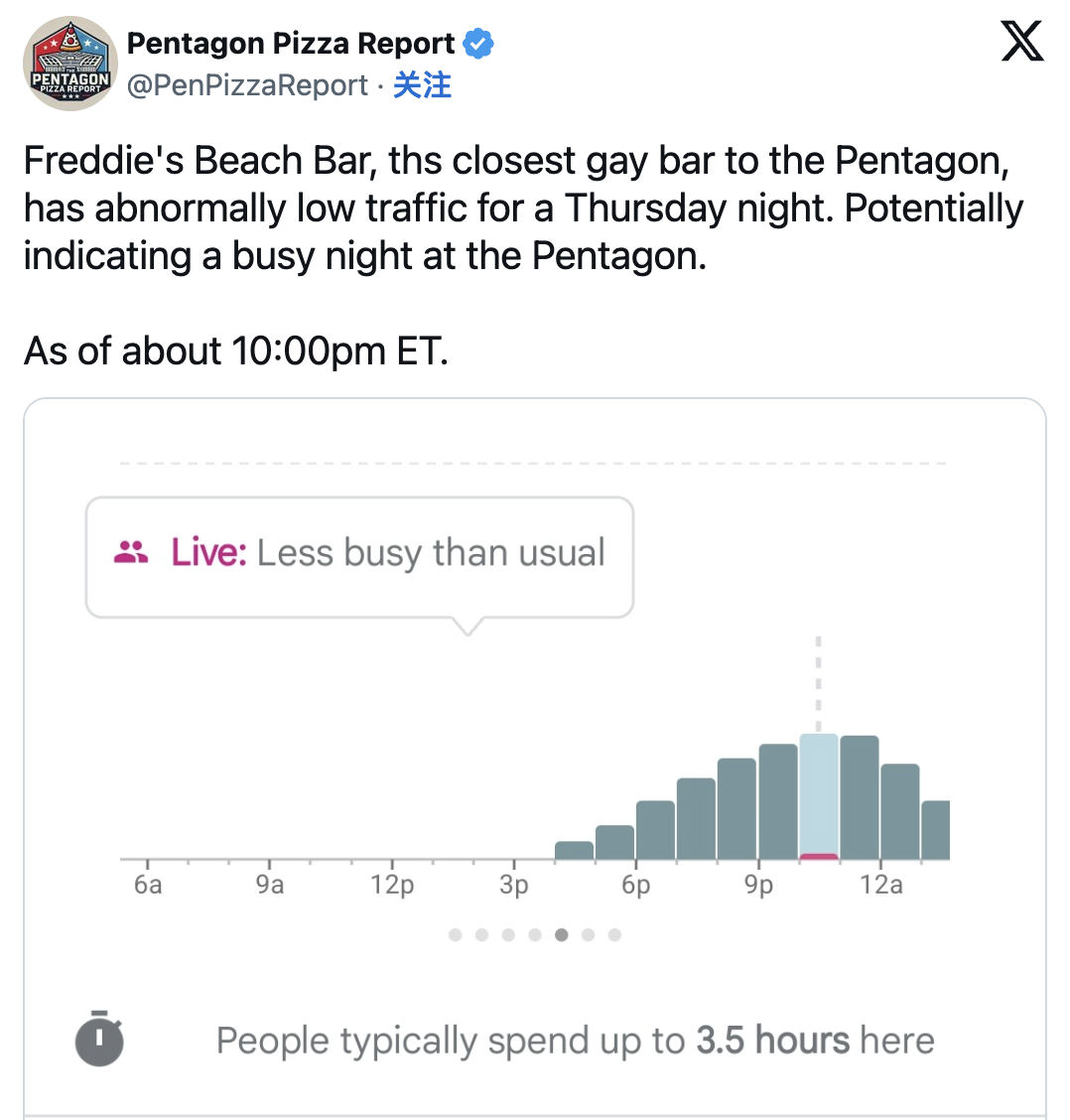Select the currently active fifth pagination dot

(562, 934)
